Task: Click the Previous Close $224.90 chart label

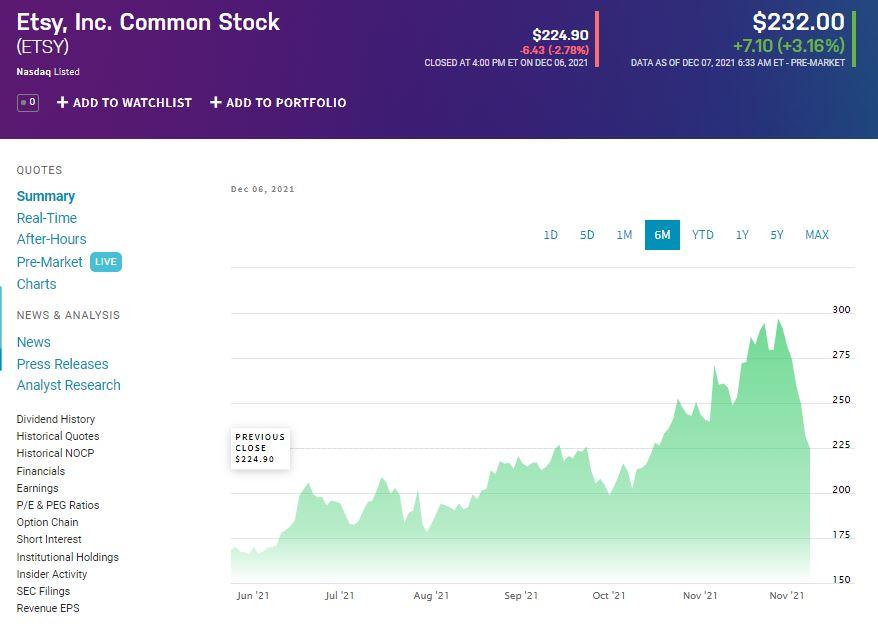Action: pyautogui.click(x=260, y=448)
